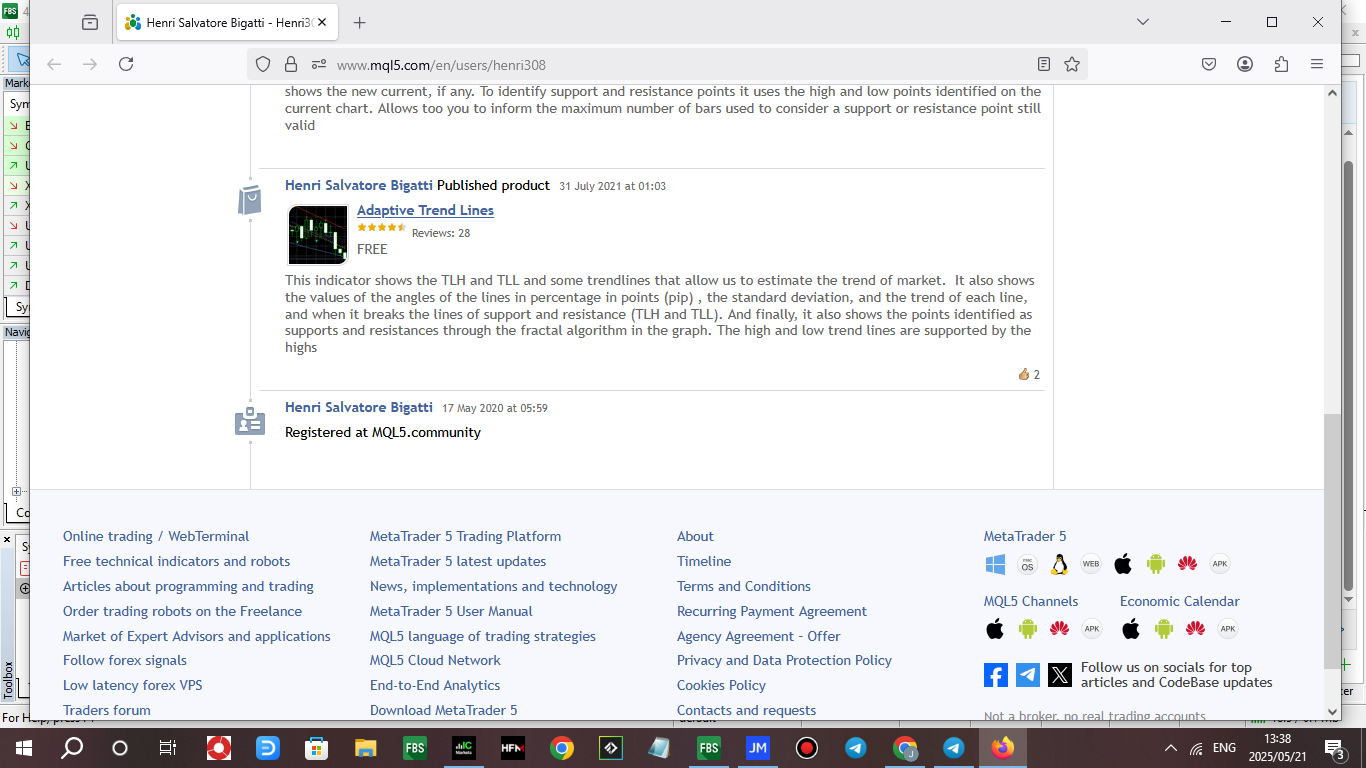This screenshot has height=768, width=1366.
Task: Open the Economic Calendar heading link
Action: click(1180, 602)
